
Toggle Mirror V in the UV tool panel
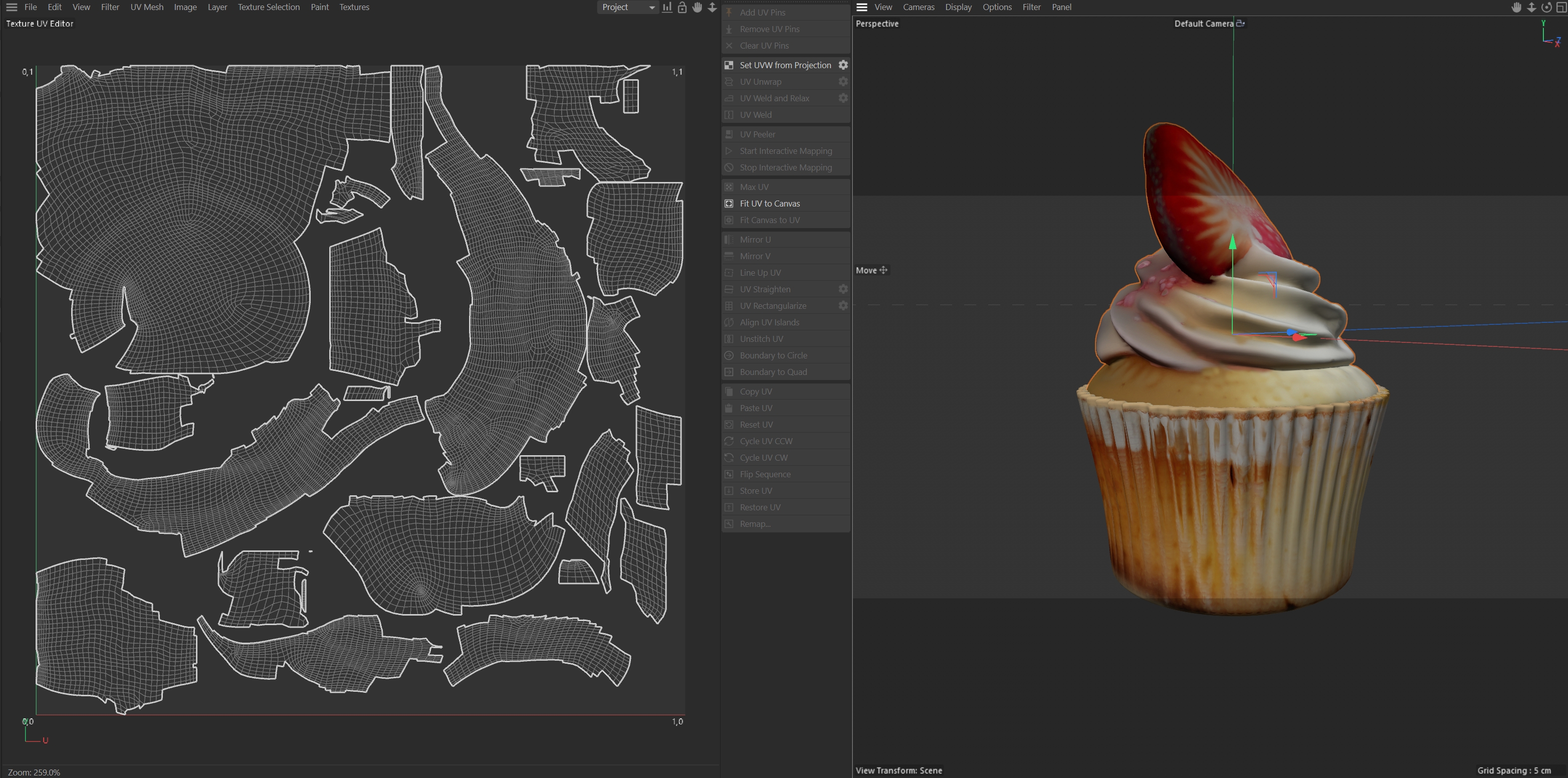[755, 256]
